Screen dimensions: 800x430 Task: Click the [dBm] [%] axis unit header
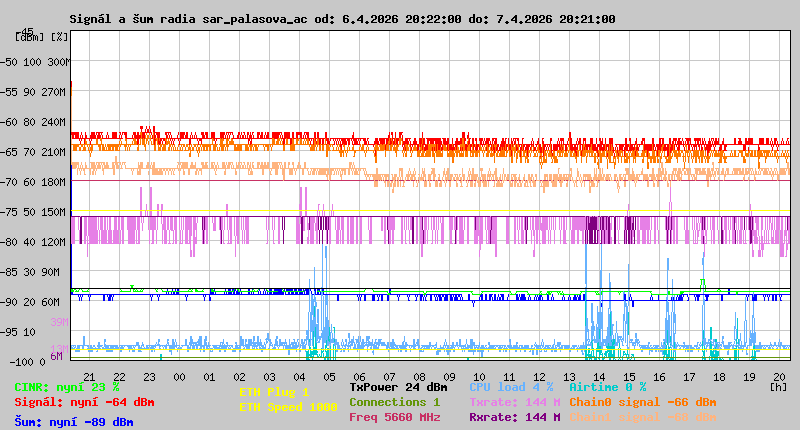coord(42,37)
